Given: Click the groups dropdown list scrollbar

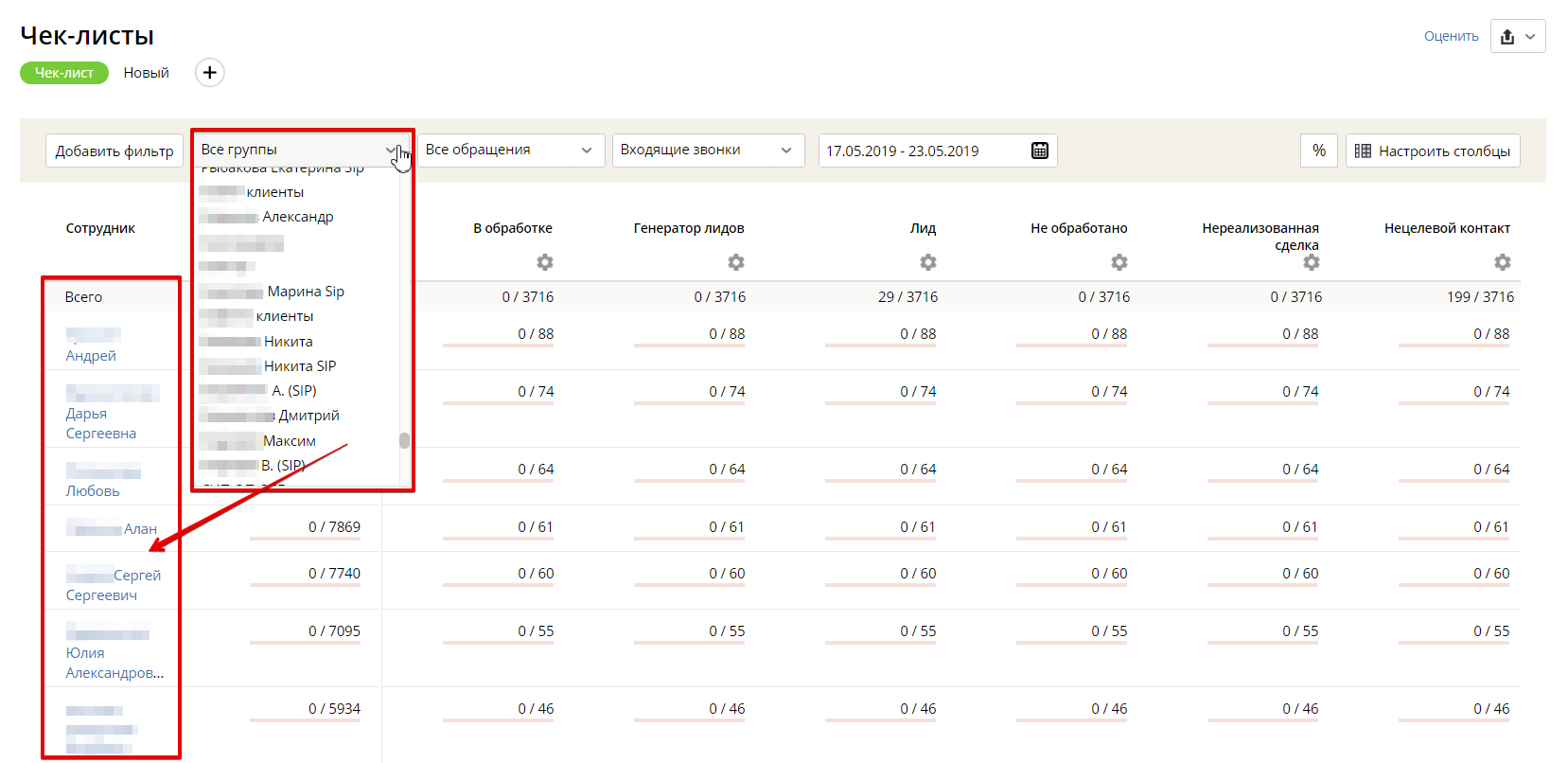Looking at the screenshot, I should [405, 440].
